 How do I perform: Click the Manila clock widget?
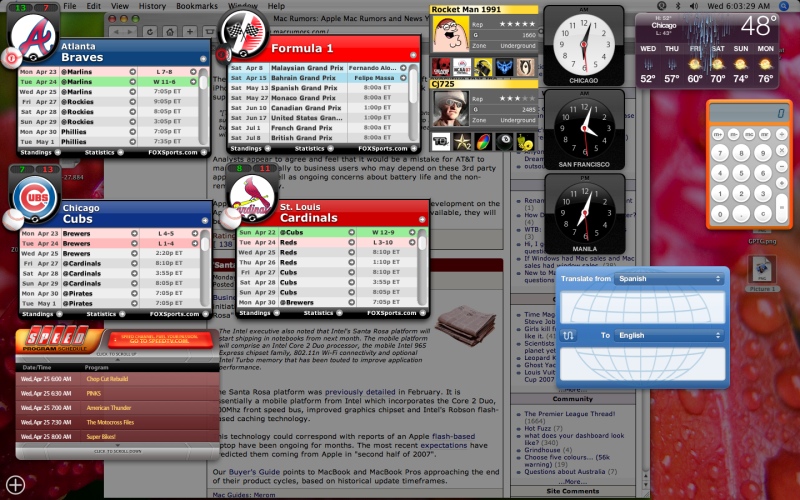click(x=584, y=214)
